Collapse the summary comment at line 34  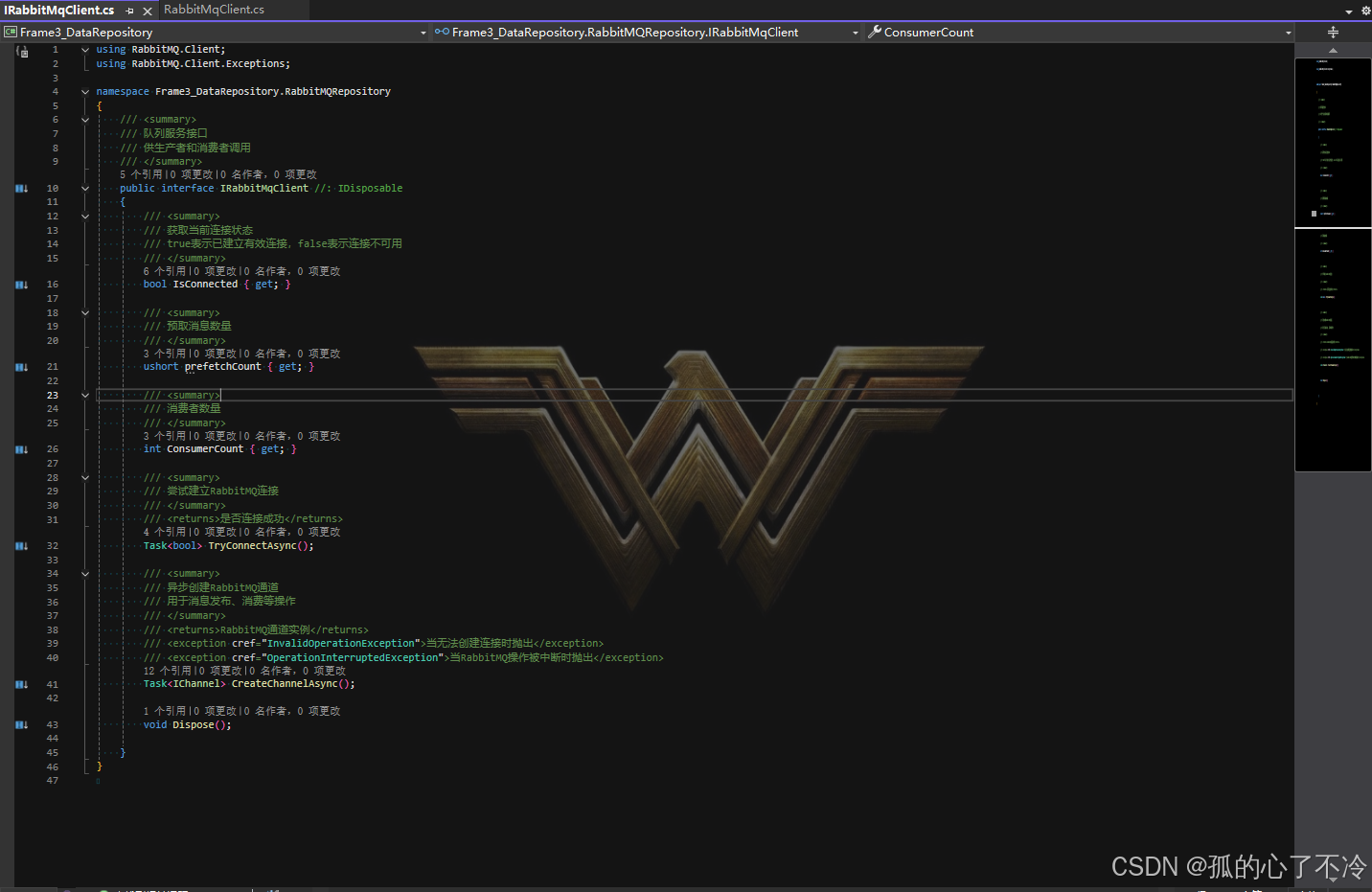(x=85, y=574)
